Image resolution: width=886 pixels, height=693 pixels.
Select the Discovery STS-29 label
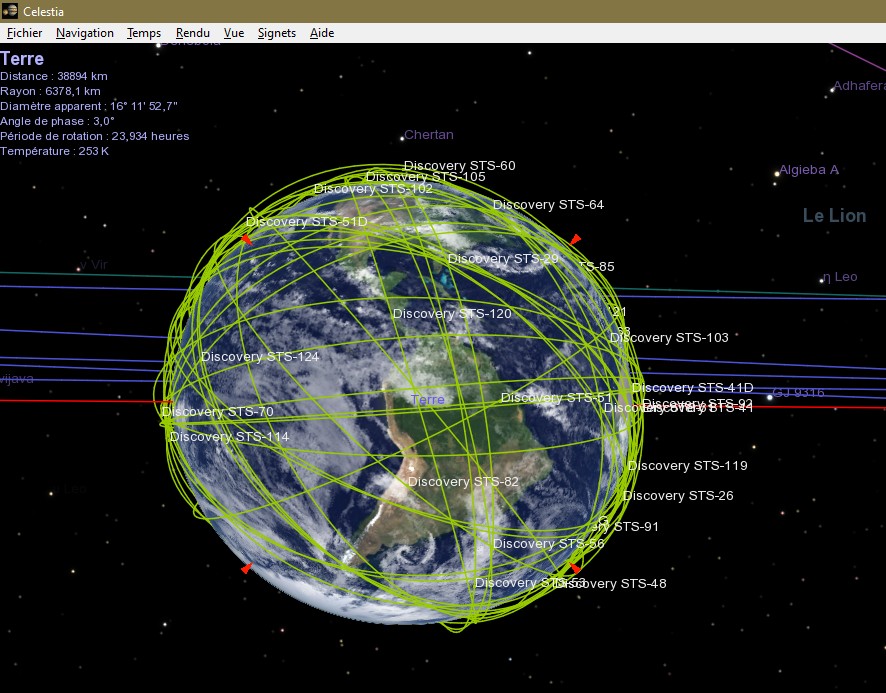[x=503, y=259]
